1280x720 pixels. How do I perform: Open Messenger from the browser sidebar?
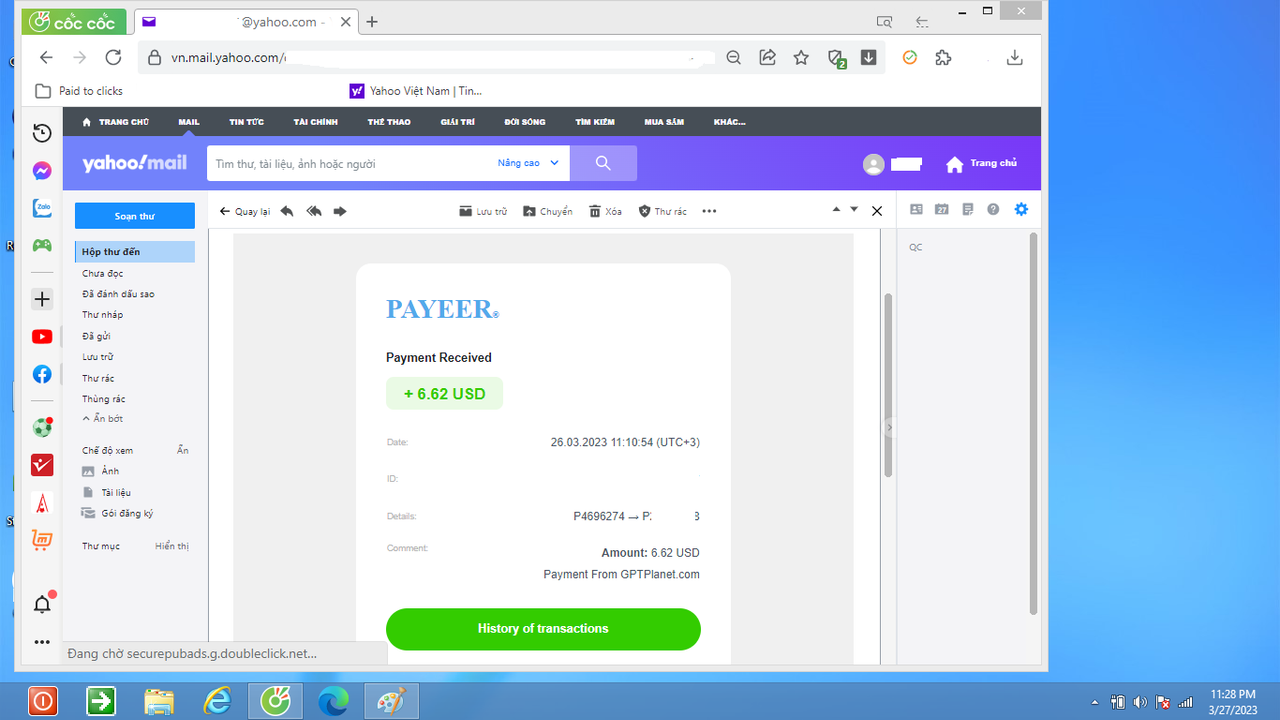pos(42,171)
